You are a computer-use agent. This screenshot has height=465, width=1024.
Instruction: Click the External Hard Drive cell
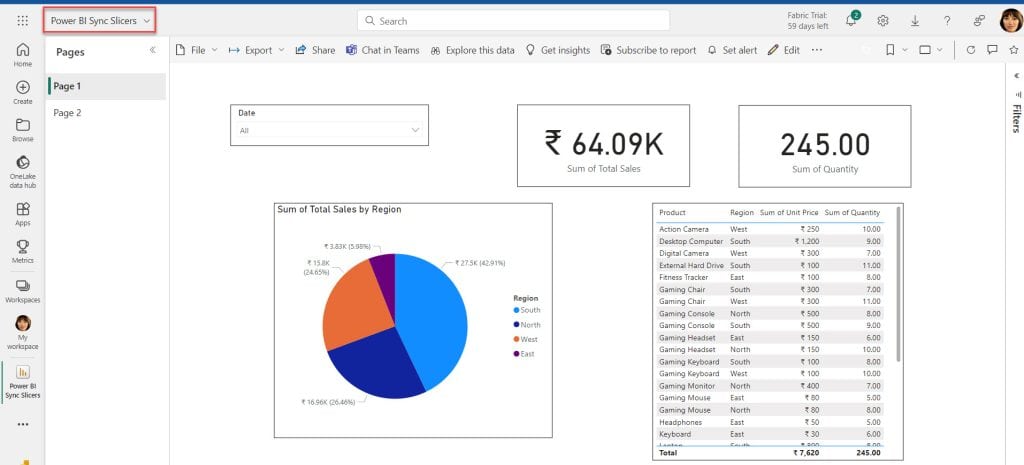click(x=692, y=266)
